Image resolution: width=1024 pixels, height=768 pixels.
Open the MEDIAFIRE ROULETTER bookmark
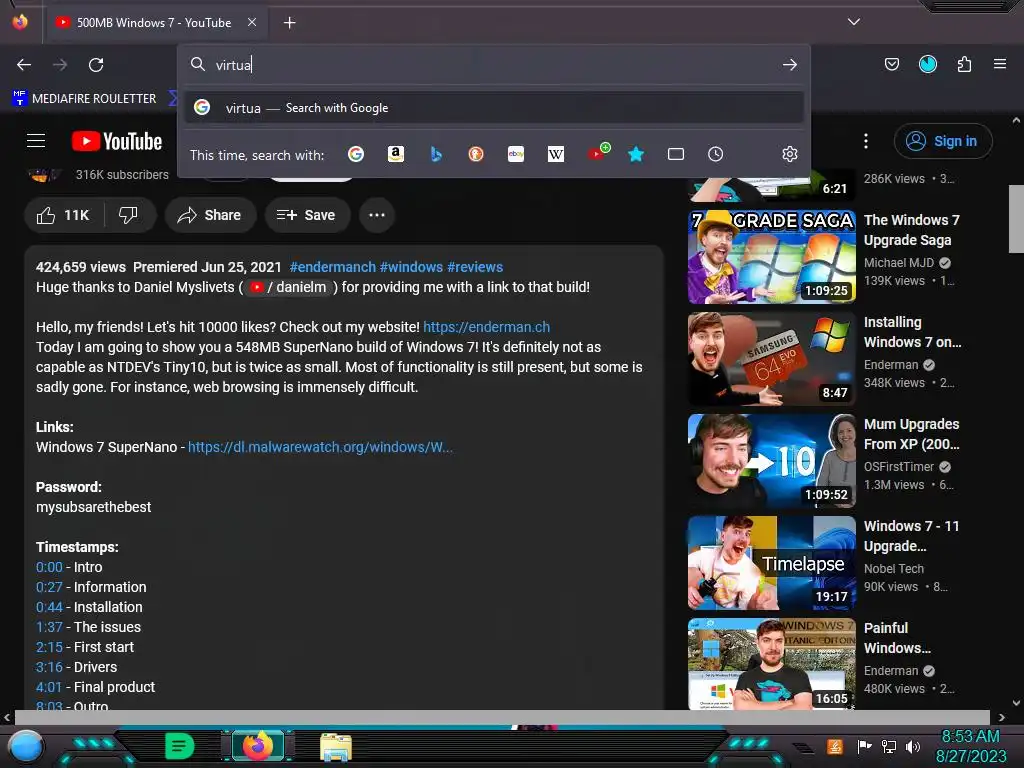85,99
